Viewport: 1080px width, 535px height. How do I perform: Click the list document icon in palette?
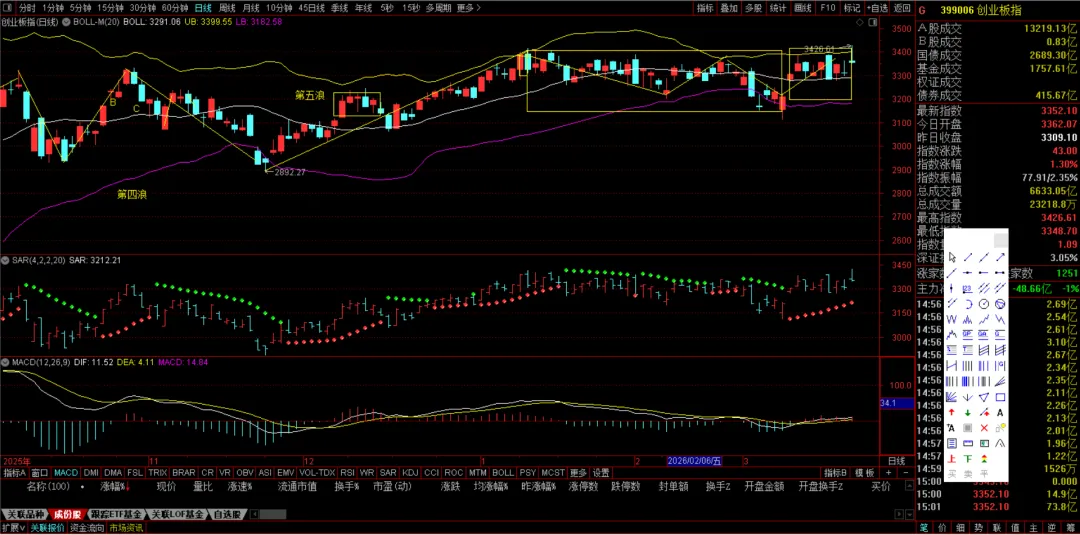952,443
